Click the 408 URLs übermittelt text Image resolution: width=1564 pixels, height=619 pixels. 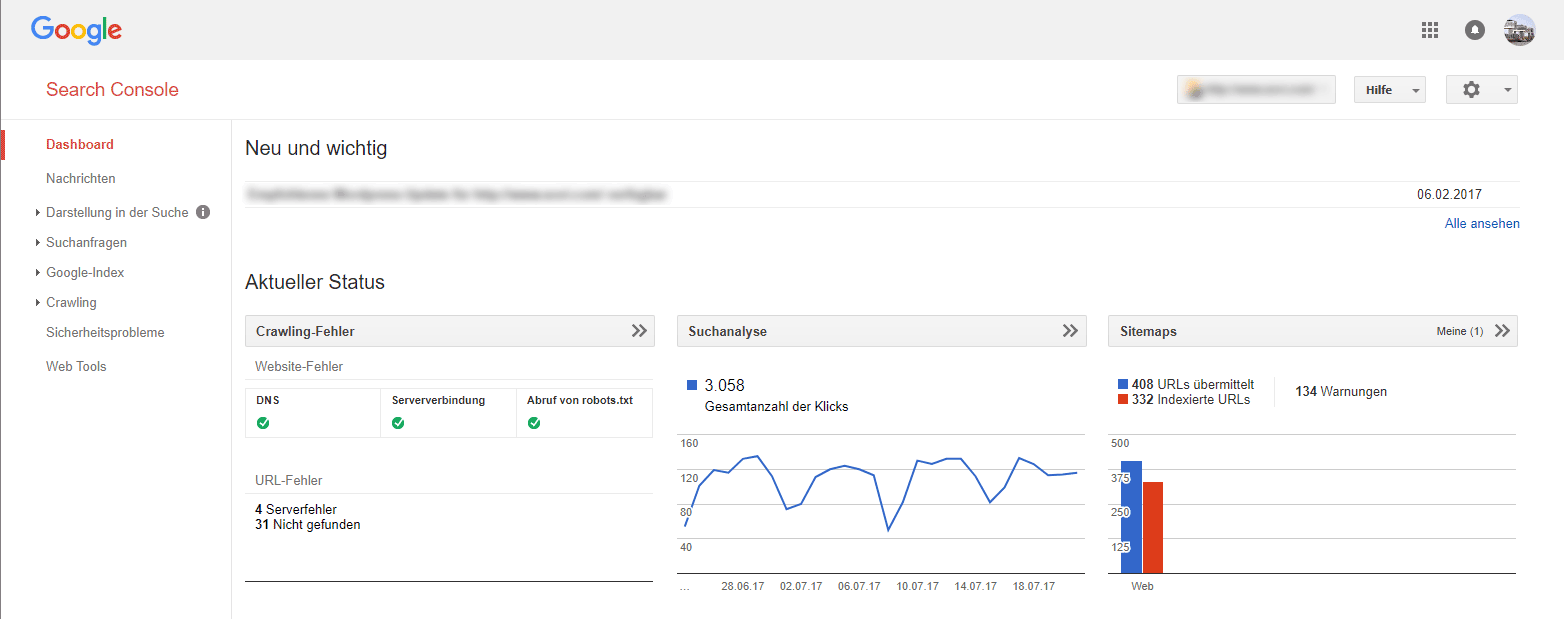click(x=1193, y=384)
